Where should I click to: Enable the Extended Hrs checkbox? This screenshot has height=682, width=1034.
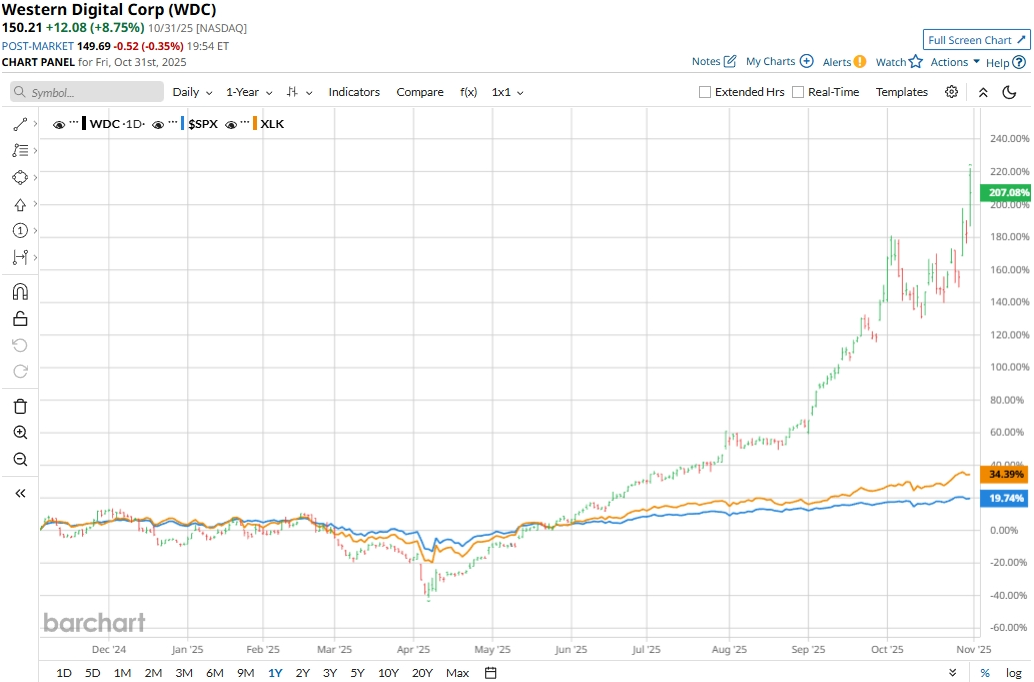coord(704,92)
